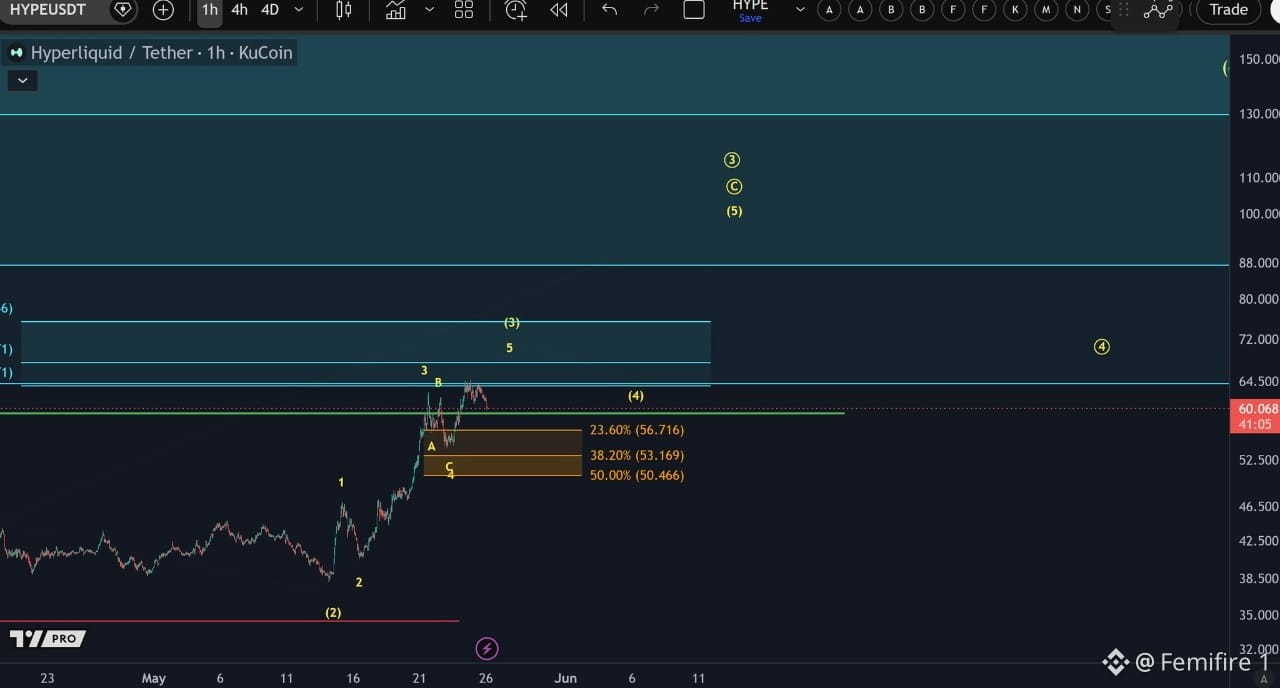Open the candlestick chart type selector

click(x=344, y=10)
